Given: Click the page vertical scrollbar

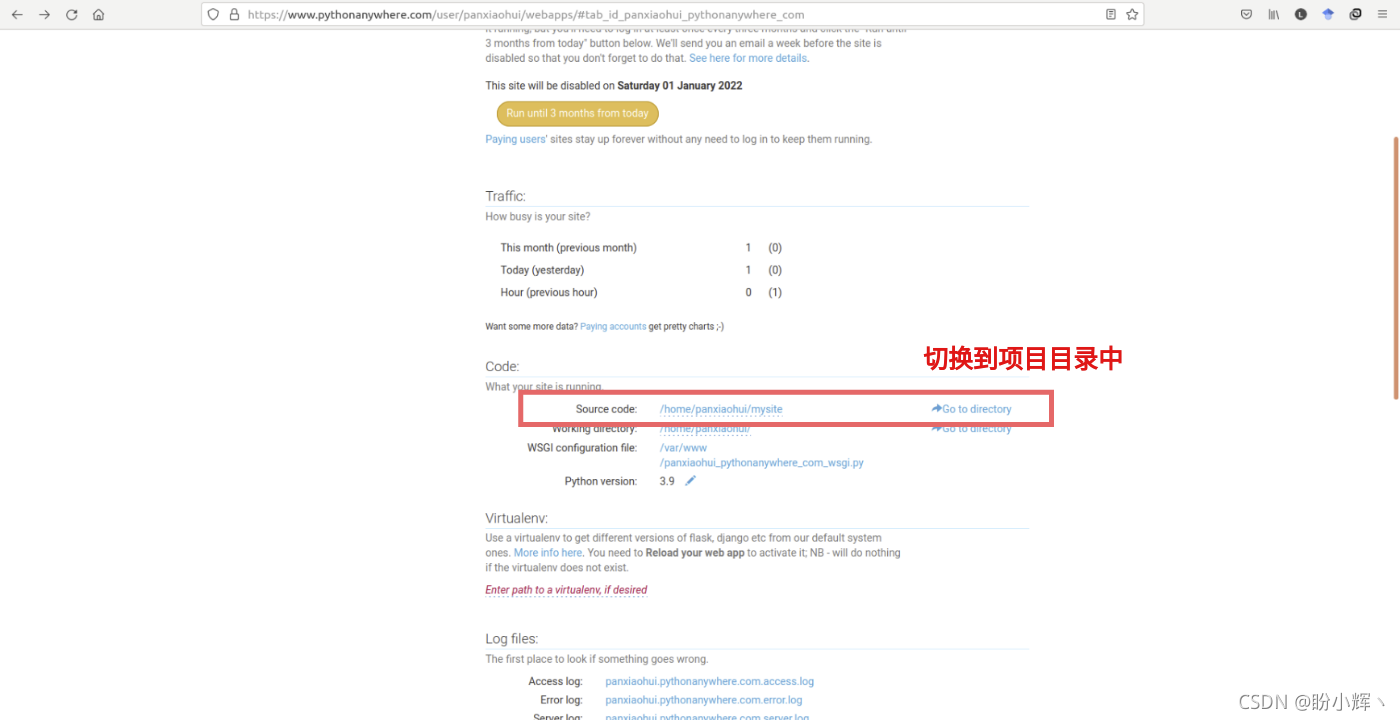Looking at the screenshot, I should tap(1395, 267).
